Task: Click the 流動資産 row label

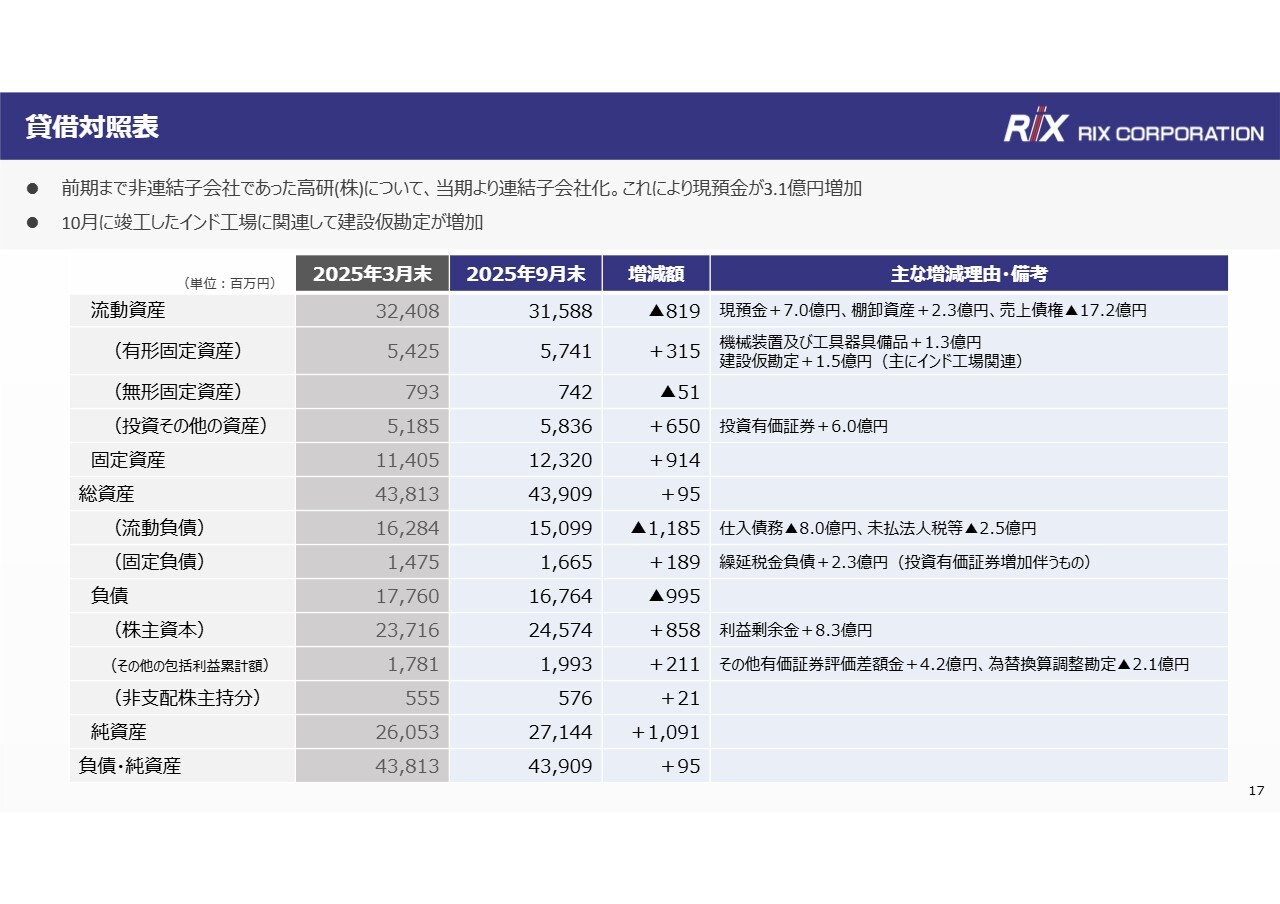Action: tap(128, 311)
